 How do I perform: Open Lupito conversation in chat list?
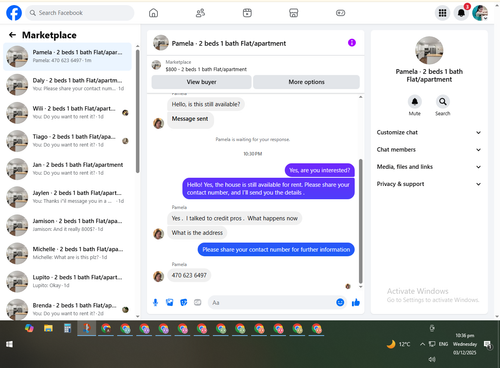pos(67,281)
